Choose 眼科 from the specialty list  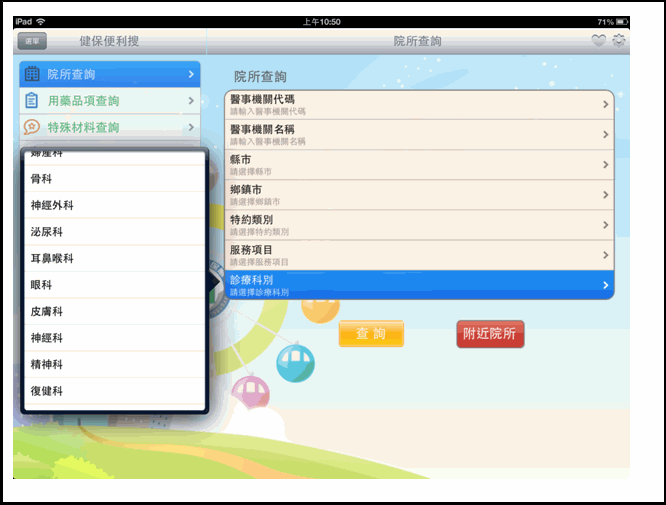pos(115,285)
